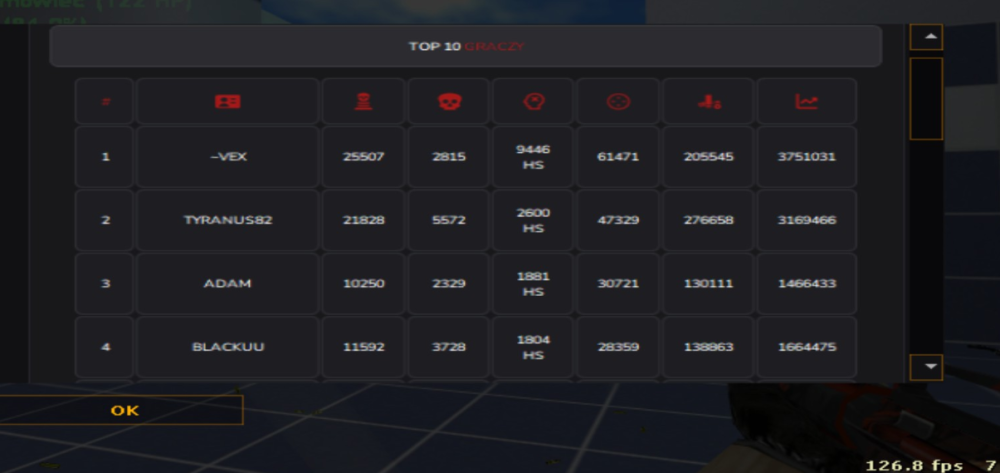
Task: Click the value 2815 in VEX row
Action: click(x=449, y=156)
